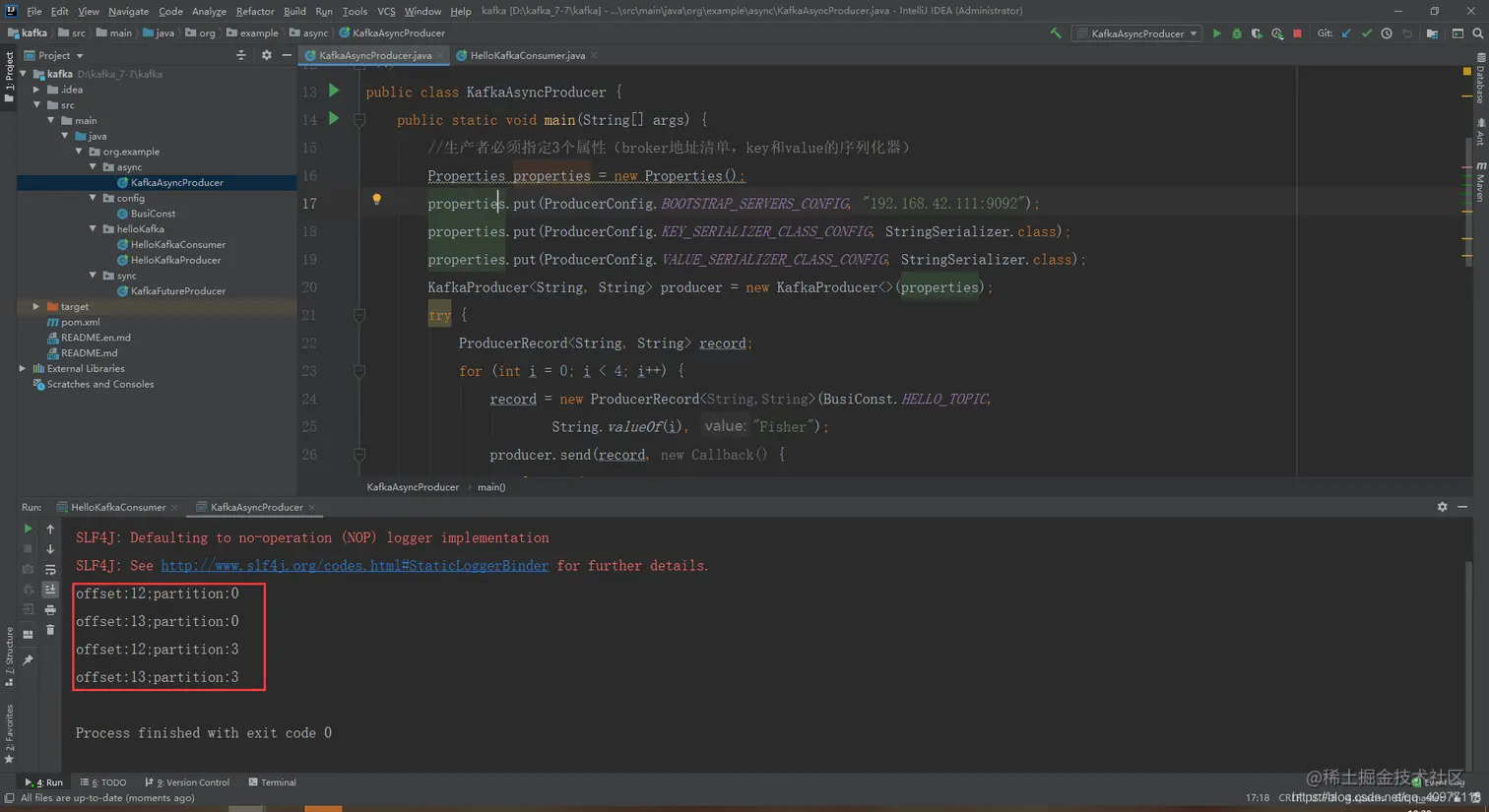The image size is (1489, 812).
Task: Open the Run panel settings gear
Action: pos(1443,507)
